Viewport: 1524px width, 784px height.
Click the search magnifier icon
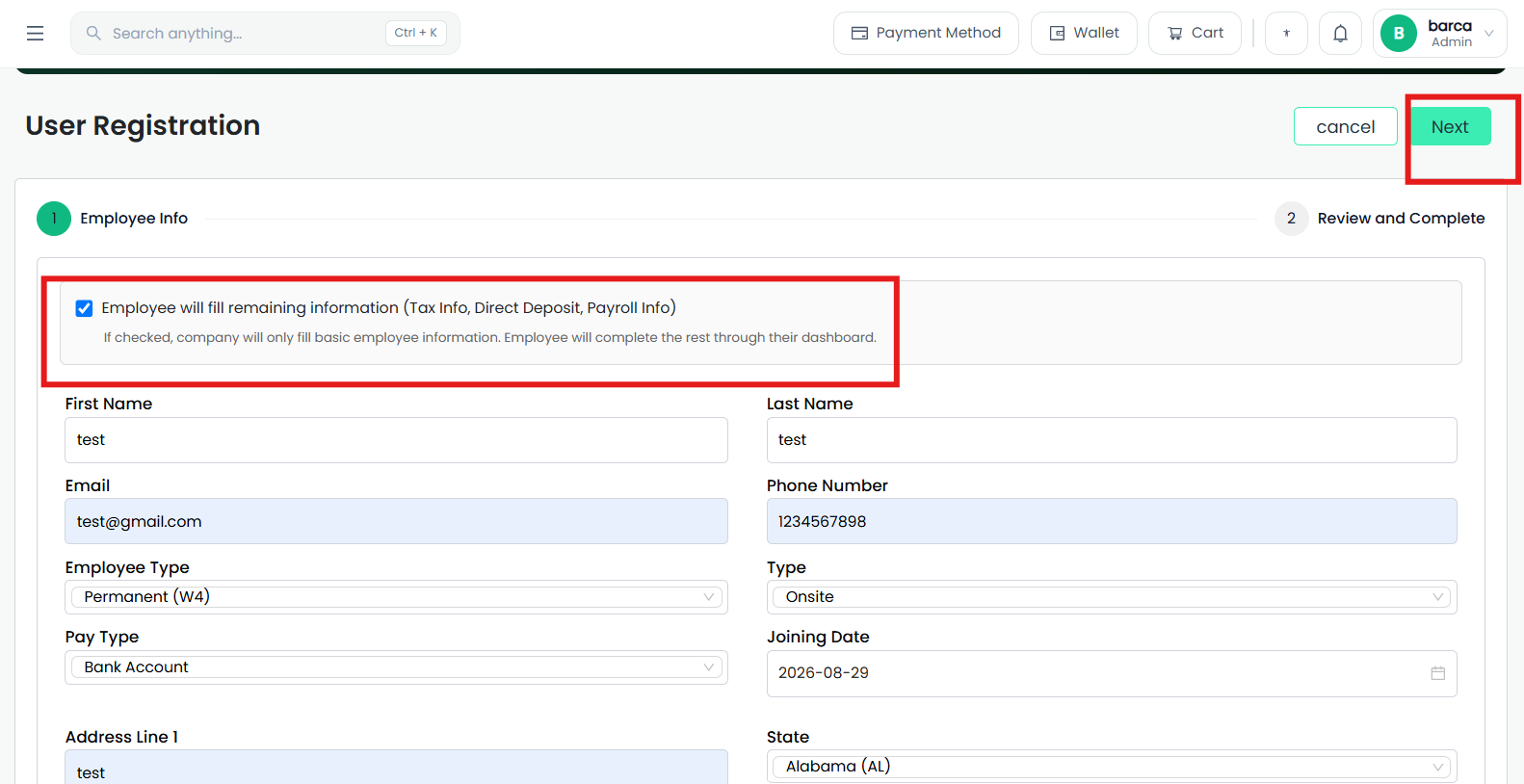pyautogui.click(x=93, y=34)
